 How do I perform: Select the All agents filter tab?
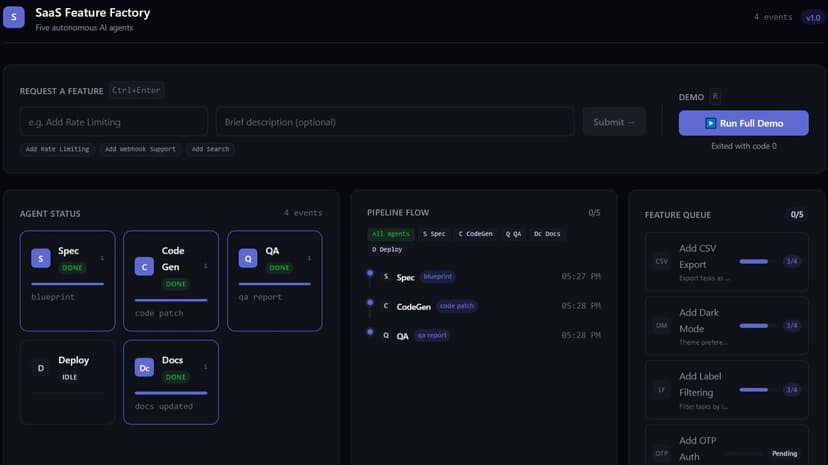click(x=391, y=234)
